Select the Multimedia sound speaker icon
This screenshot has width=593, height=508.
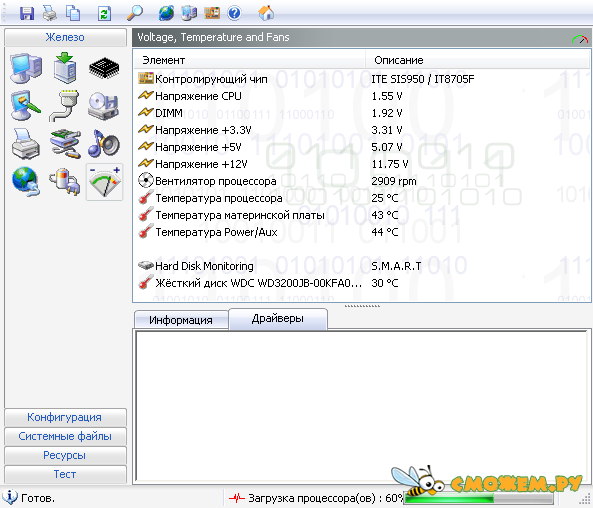tap(104, 143)
